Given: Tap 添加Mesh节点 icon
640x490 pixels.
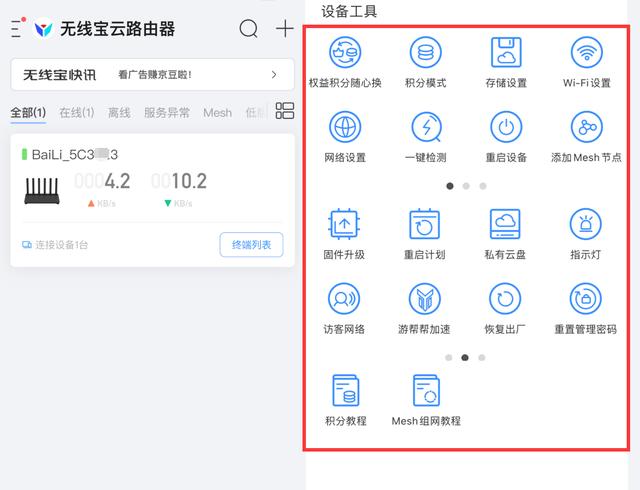Looking at the screenshot, I should coord(587,127).
